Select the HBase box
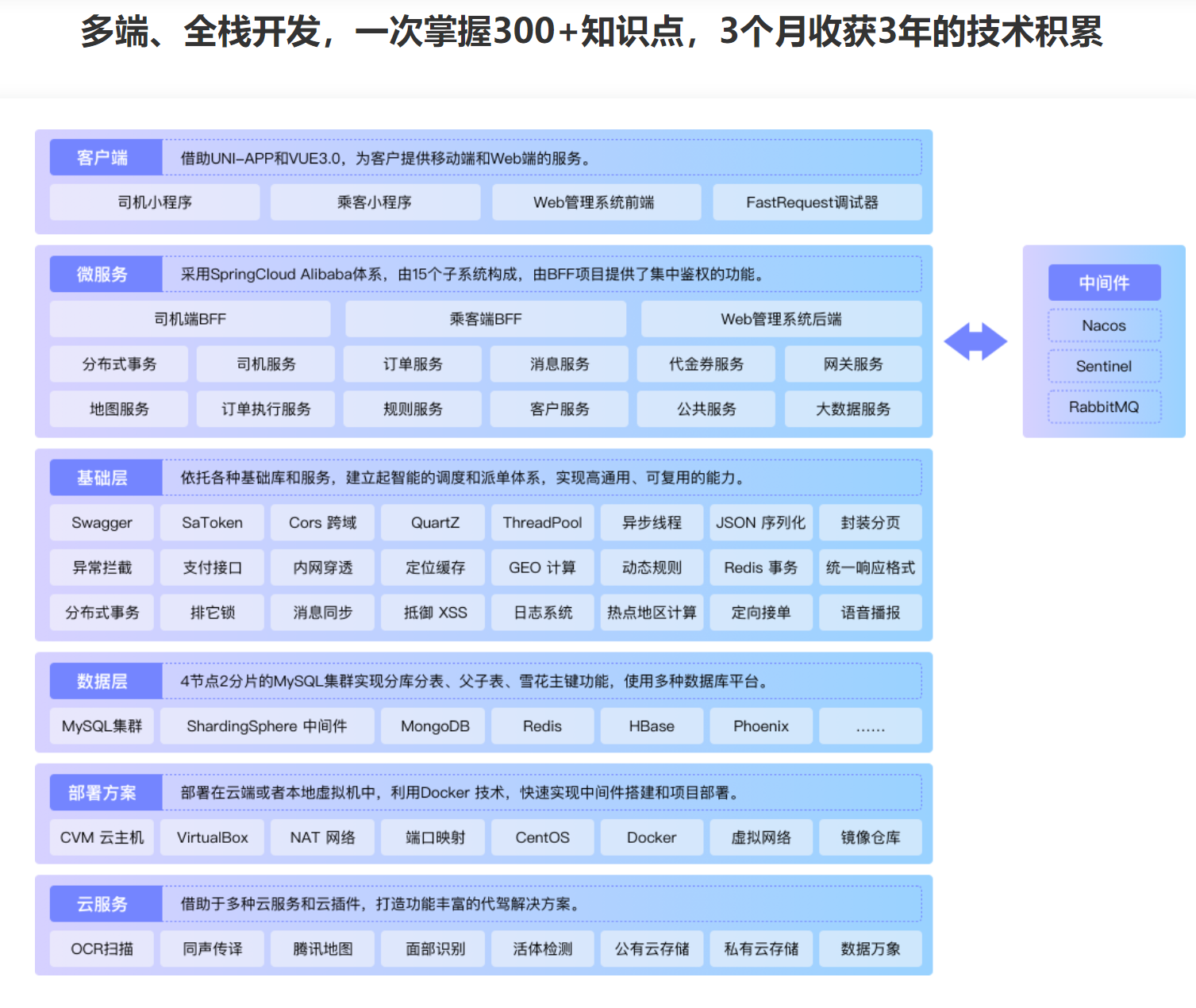 (652, 725)
